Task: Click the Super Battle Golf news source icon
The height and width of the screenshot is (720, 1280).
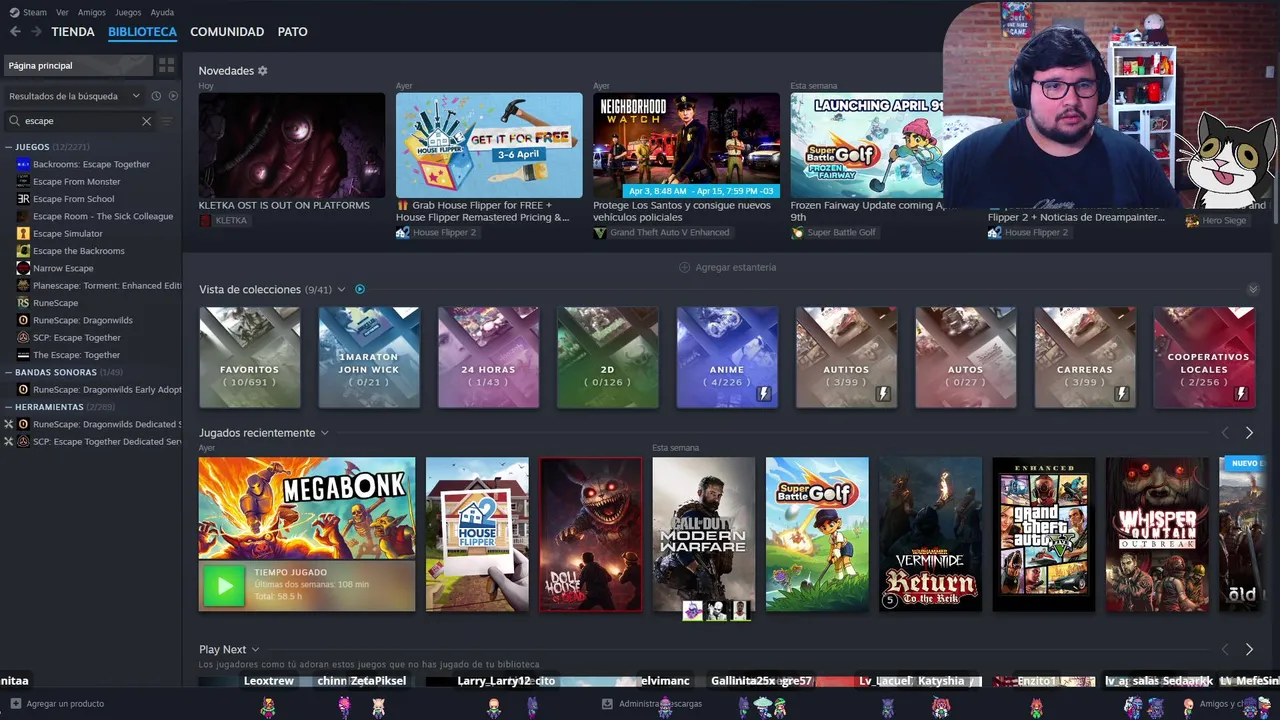Action: click(x=797, y=232)
